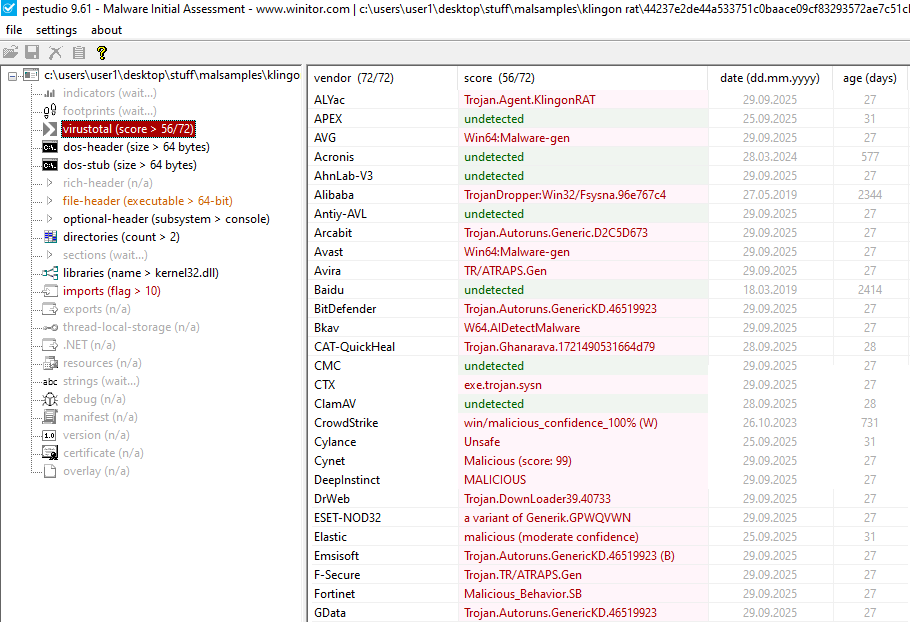Click the overlay page icon
This screenshot has height=622, width=910.
click(50, 471)
